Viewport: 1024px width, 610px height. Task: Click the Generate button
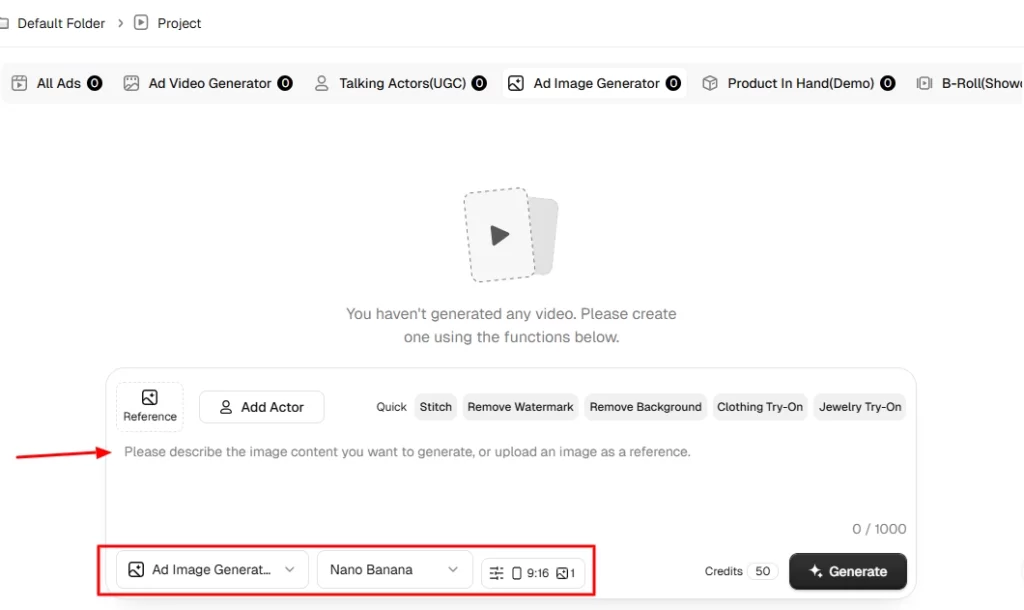point(848,571)
